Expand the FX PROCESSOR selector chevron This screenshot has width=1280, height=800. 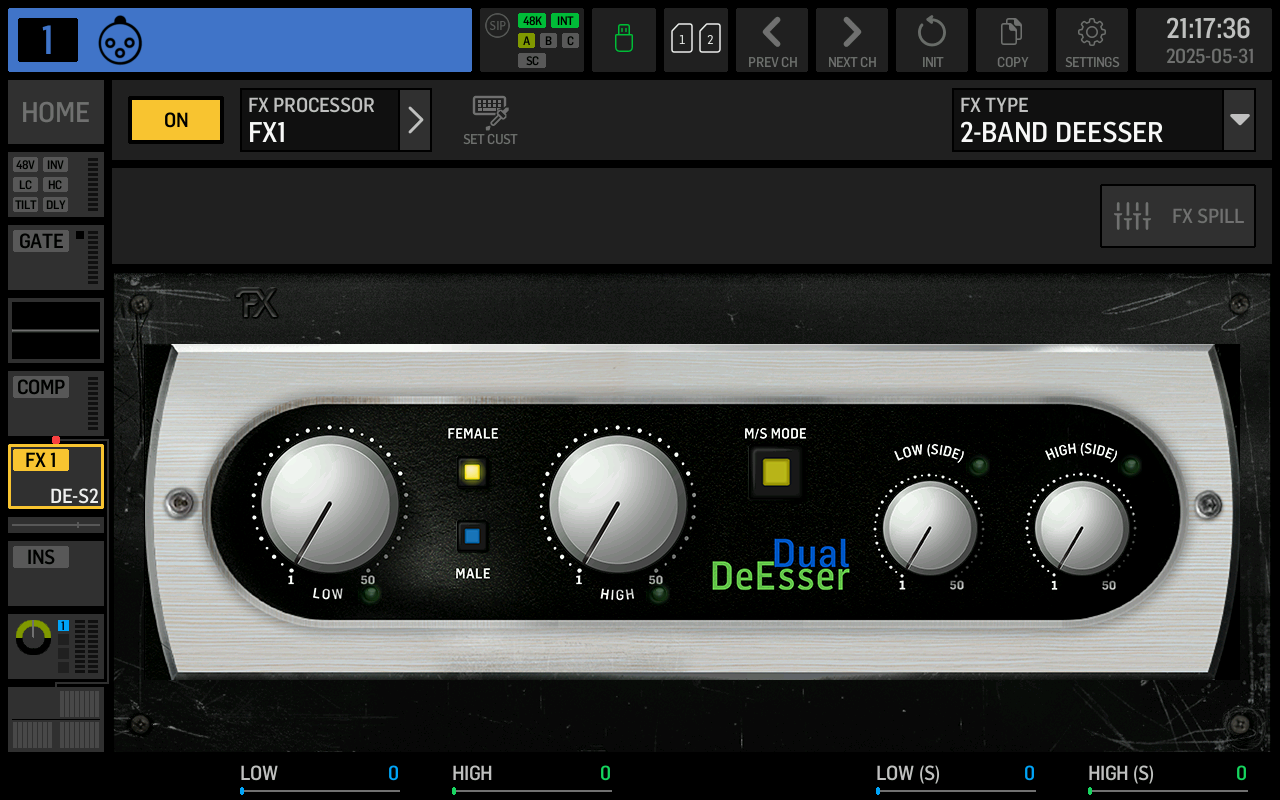click(415, 120)
